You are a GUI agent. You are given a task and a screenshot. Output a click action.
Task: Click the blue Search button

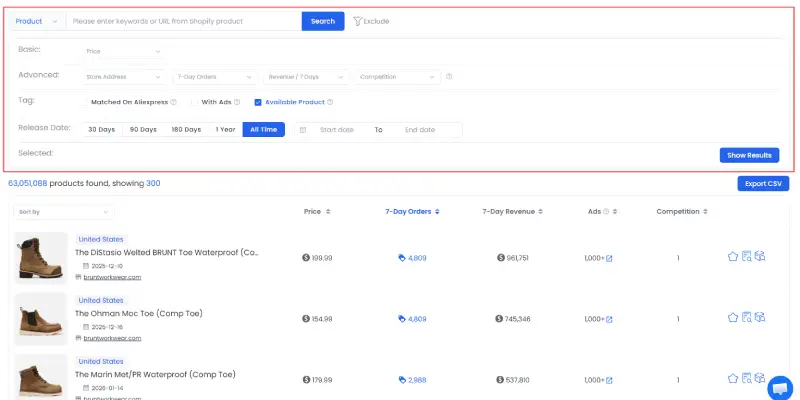(323, 21)
